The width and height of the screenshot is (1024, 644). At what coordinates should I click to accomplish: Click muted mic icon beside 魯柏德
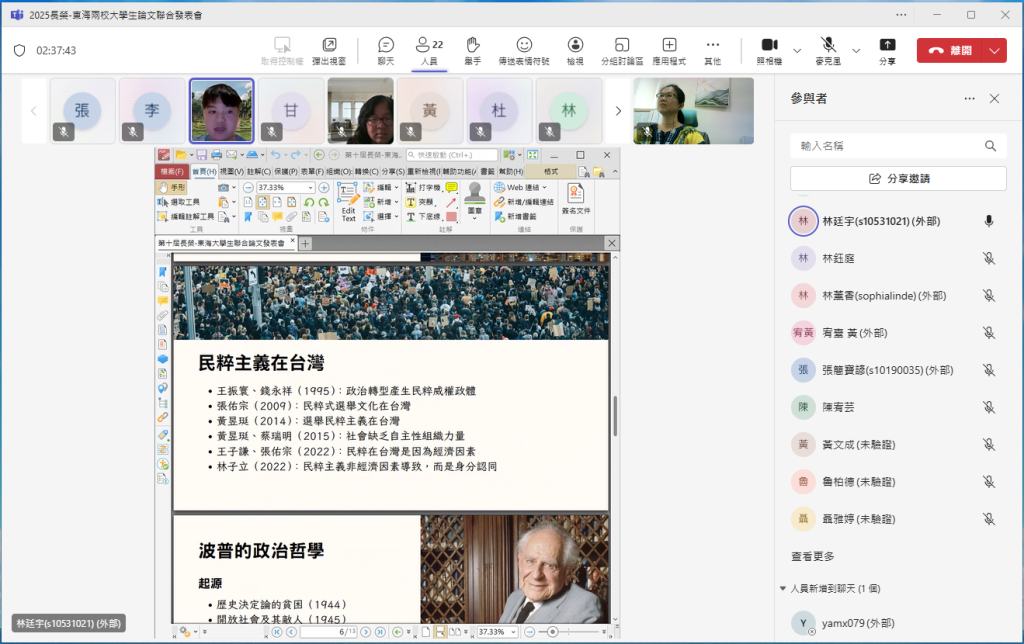989,482
